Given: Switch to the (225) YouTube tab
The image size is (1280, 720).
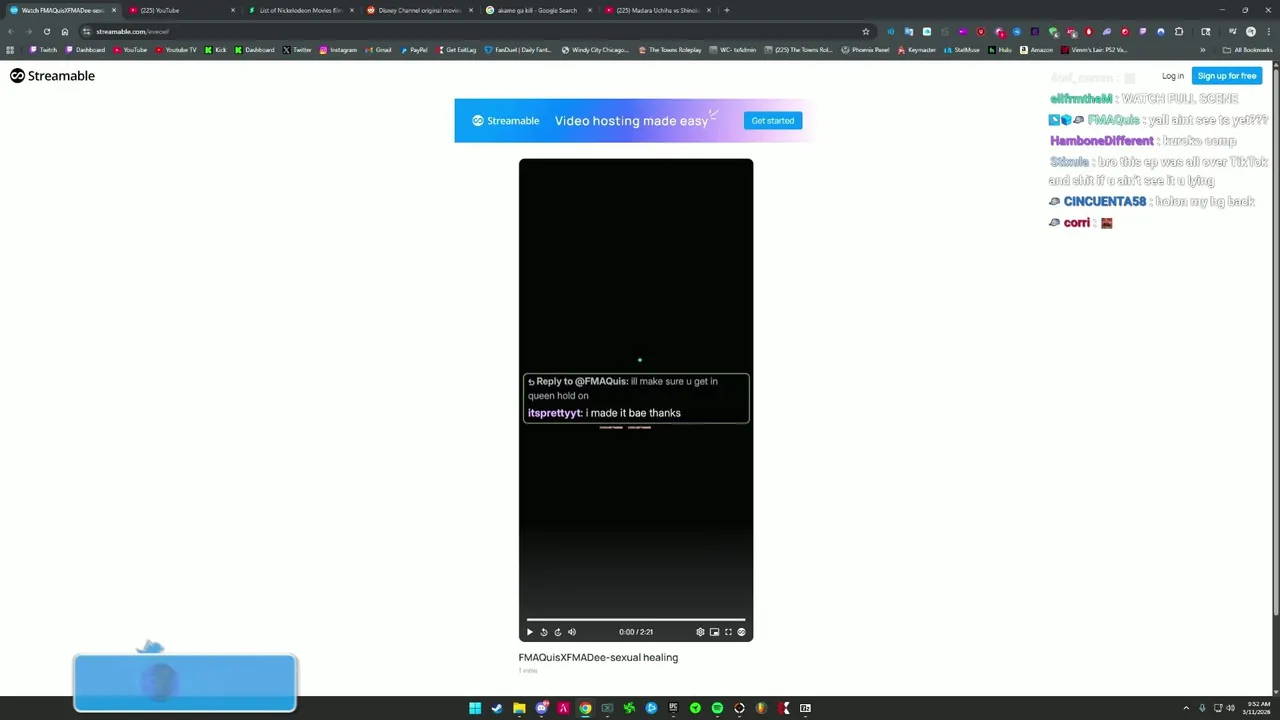Looking at the screenshot, I should click(x=182, y=10).
